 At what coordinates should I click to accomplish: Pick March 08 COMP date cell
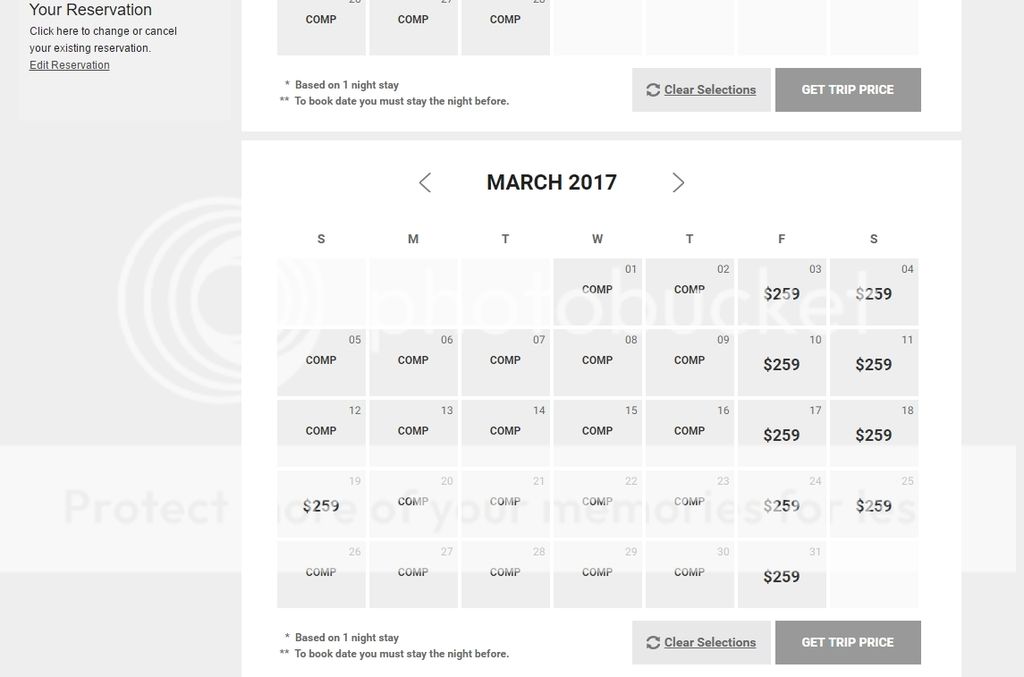[598, 362]
